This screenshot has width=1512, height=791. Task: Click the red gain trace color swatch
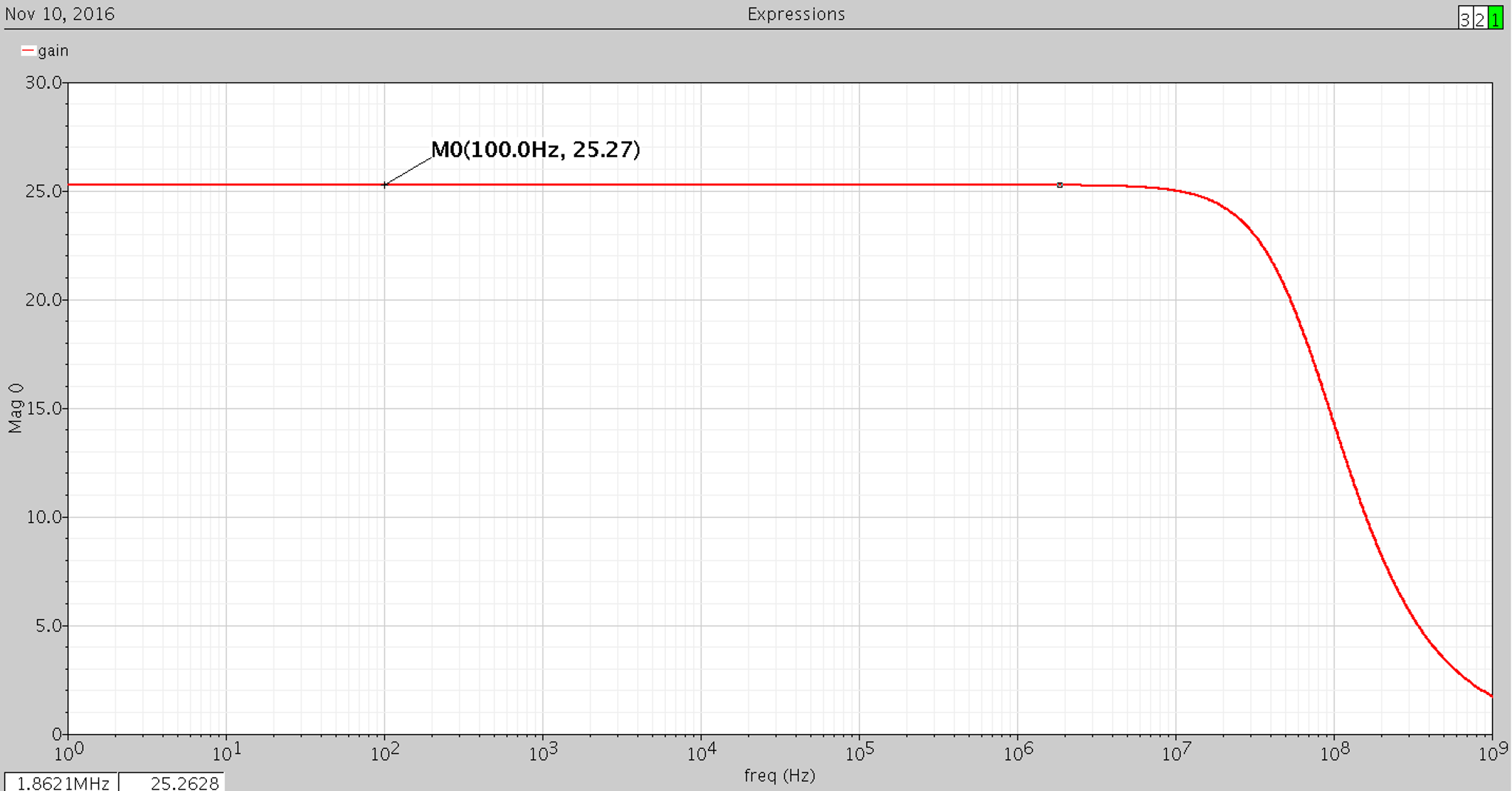pos(27,50)
